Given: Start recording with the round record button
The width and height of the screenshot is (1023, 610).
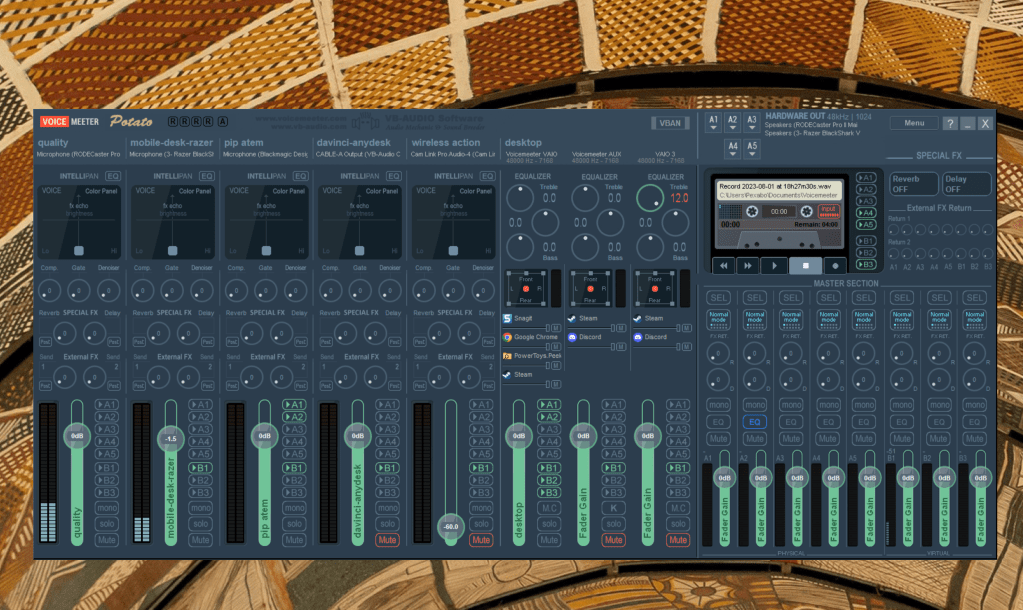Looking at the screenshot, I should 835,266.
